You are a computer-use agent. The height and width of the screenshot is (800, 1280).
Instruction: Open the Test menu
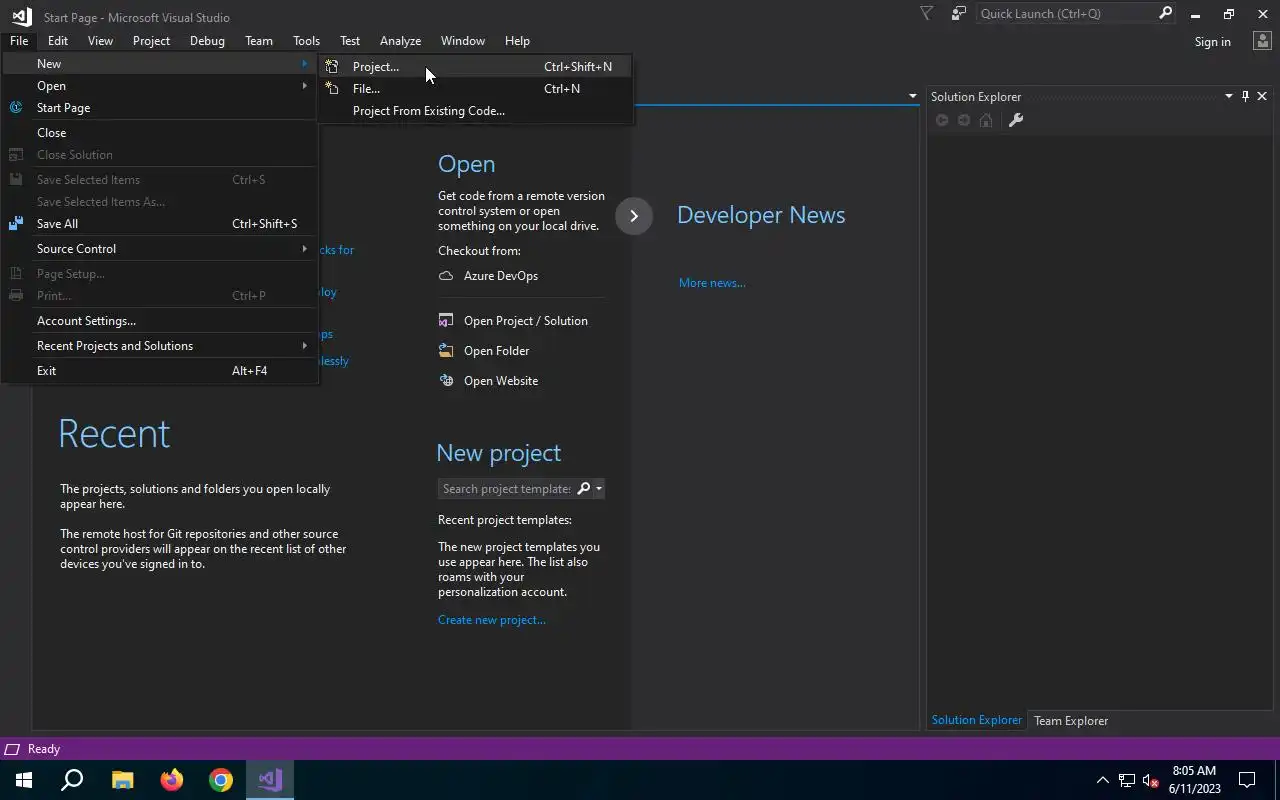pos(350,41)
